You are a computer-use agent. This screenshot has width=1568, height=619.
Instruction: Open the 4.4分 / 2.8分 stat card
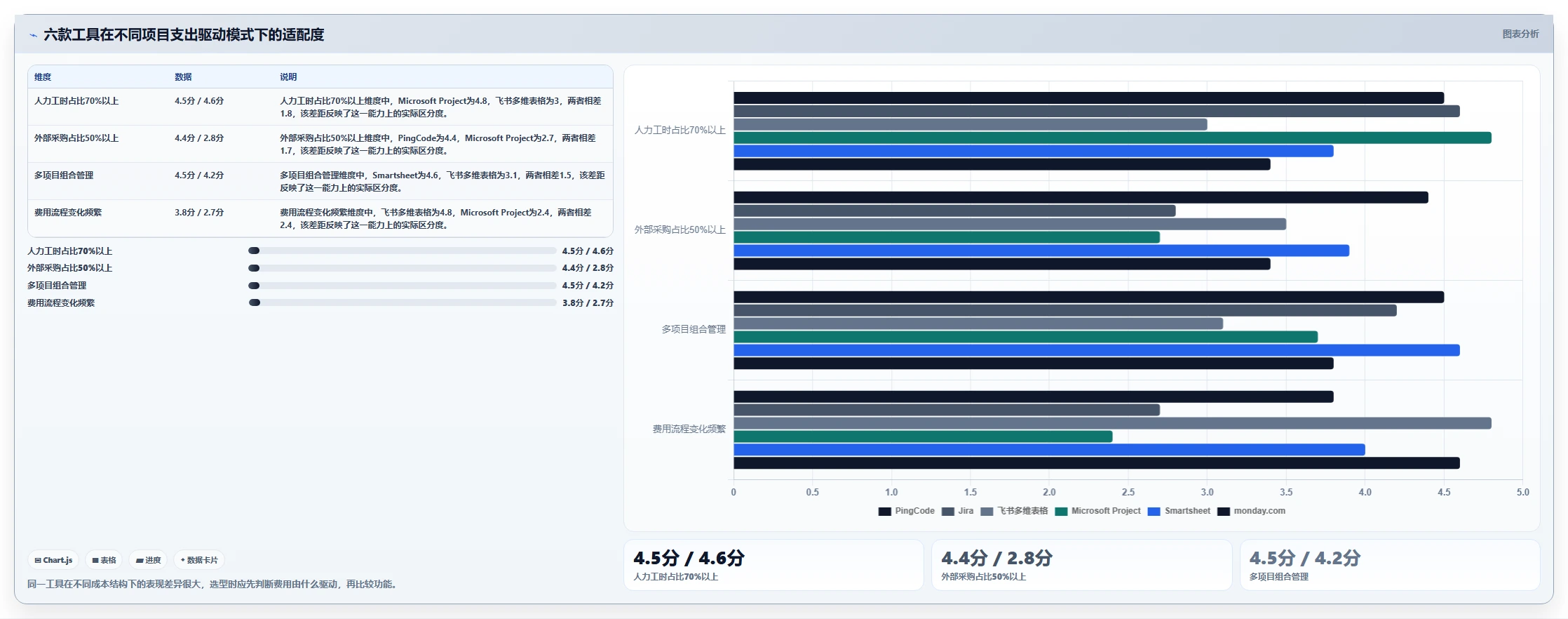coord(1081,565)
